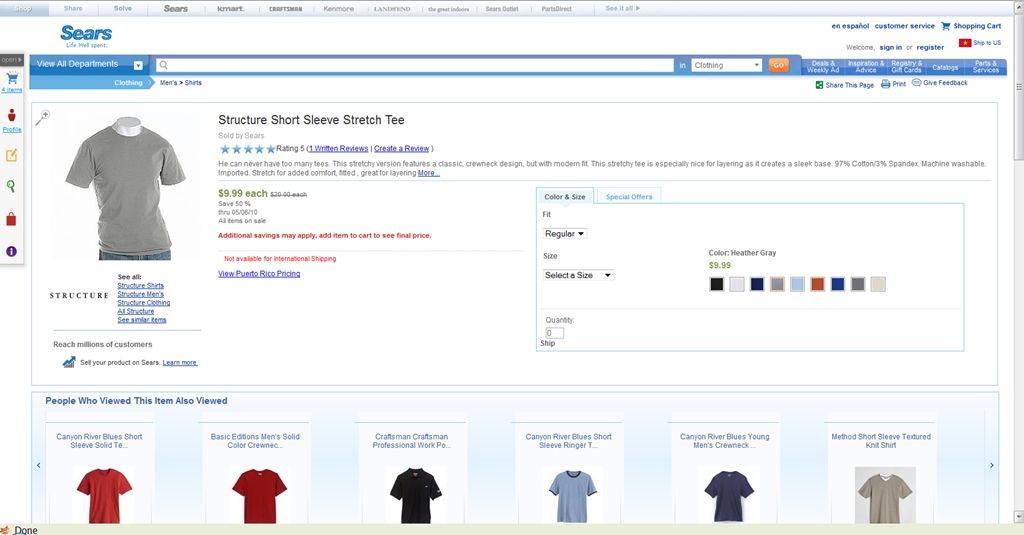
Task: Open the Inspiration & Advice menu
Action: coord(865,67)
